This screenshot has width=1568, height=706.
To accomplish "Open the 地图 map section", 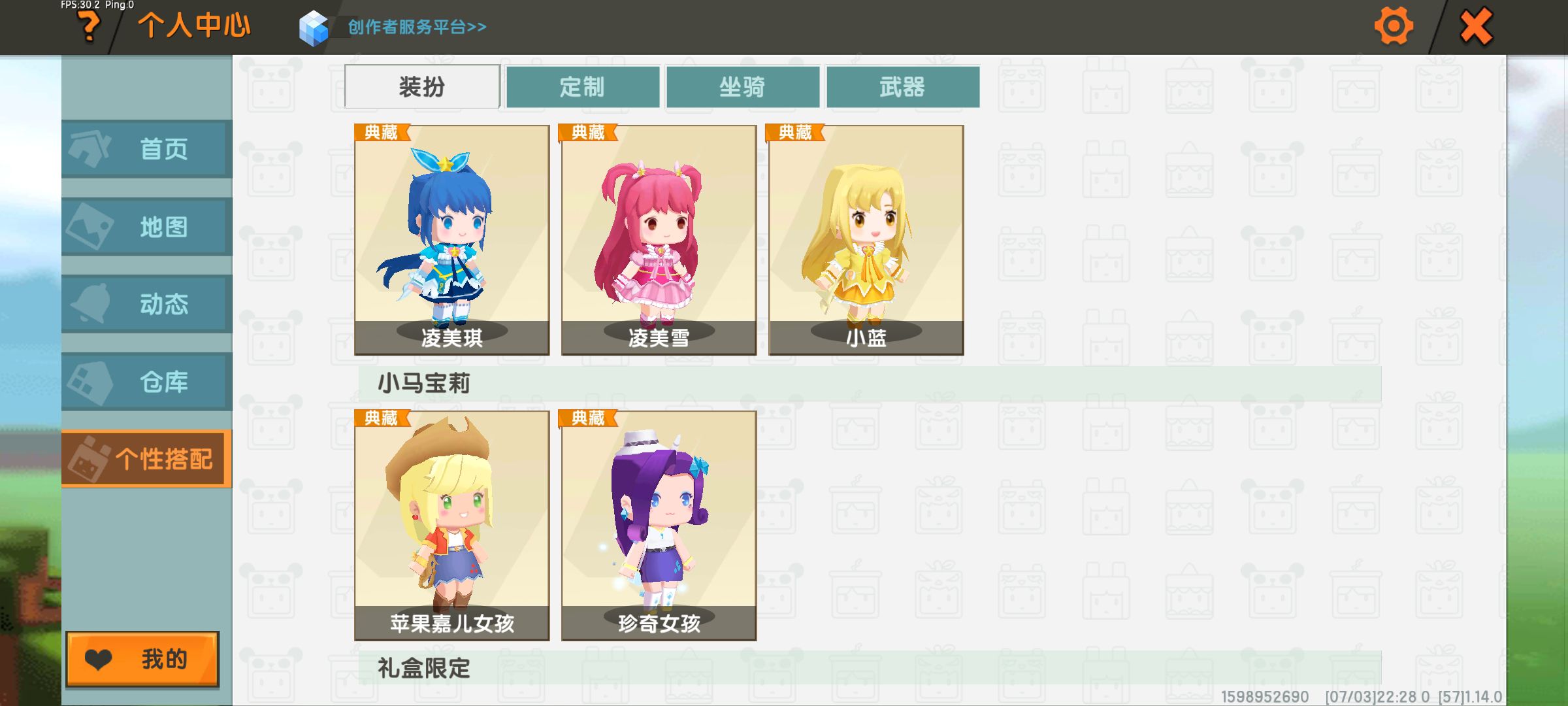I will click(x=147, y=227).
